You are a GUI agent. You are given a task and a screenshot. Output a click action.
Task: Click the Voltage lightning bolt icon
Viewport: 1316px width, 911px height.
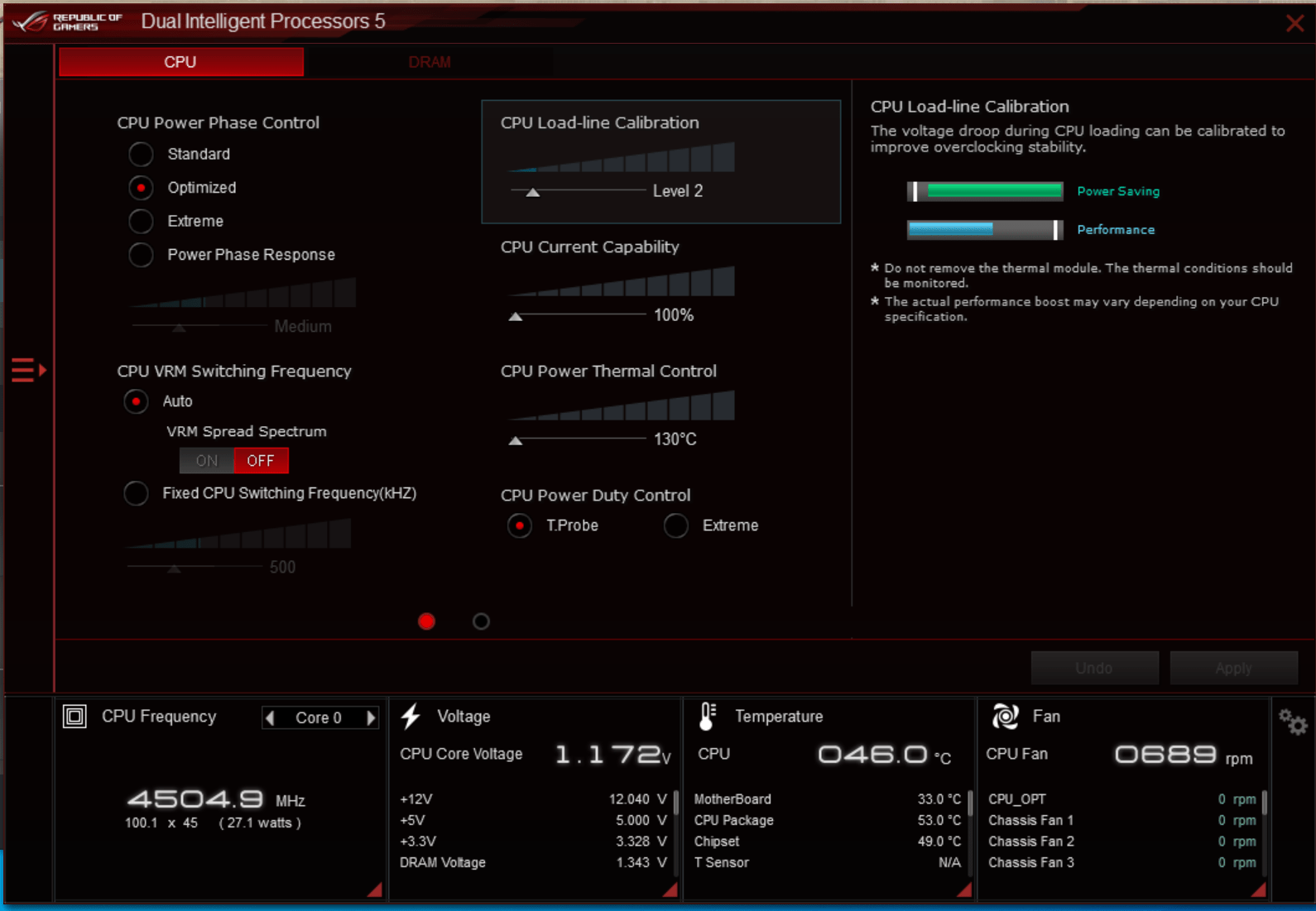[x=411, y=717]
